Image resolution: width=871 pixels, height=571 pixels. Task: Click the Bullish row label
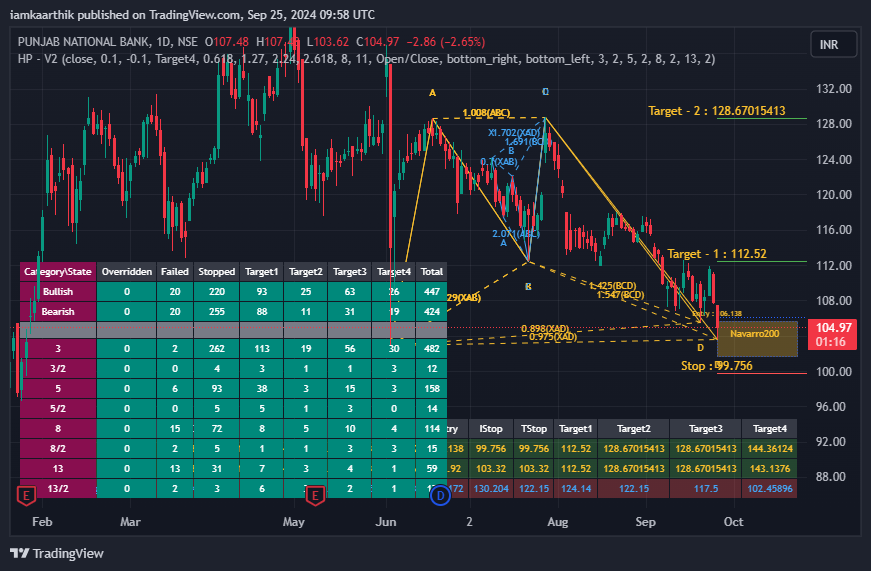coord(58,292)
